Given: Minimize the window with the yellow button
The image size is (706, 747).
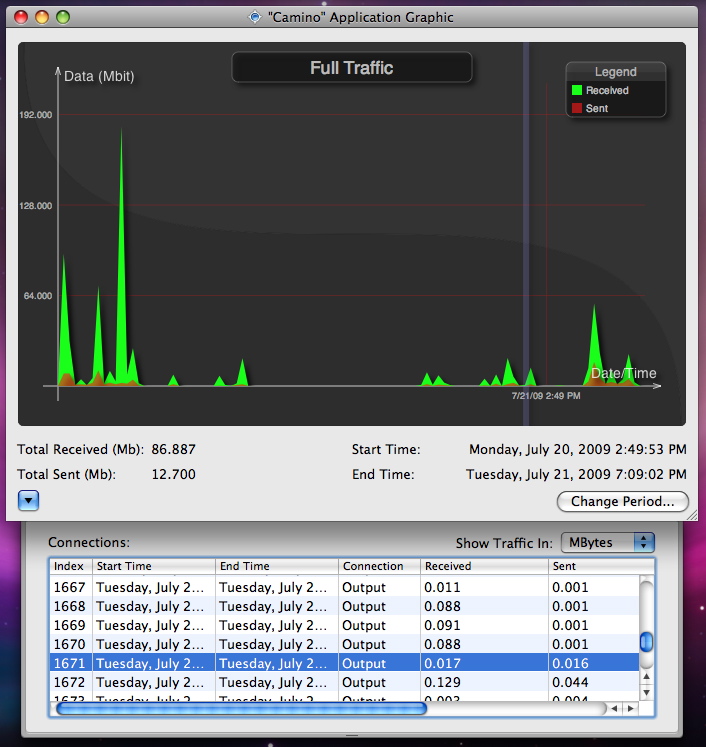Looking at the screenshot, I should pos(42,17).
